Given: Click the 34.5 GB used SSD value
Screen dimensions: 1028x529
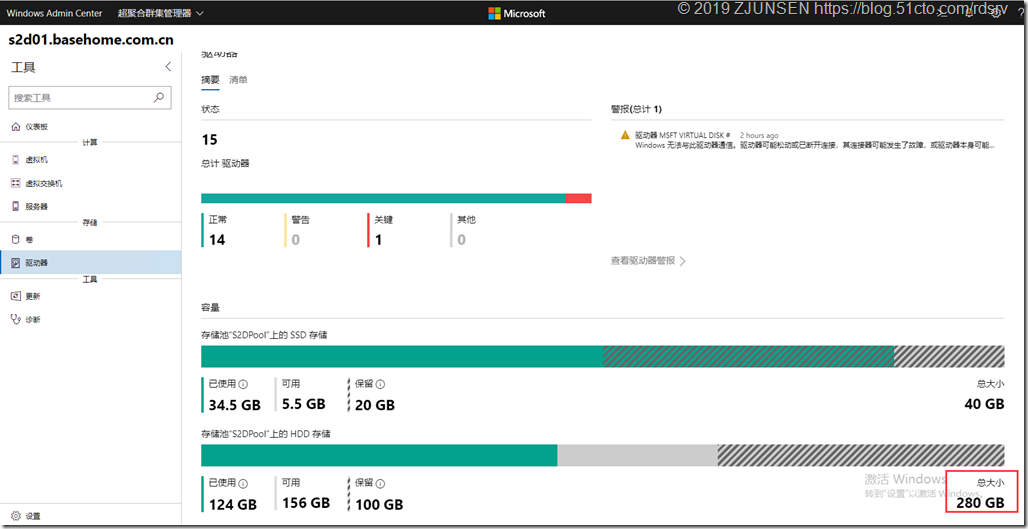Looking at the screenshot, I should point(235,405).
